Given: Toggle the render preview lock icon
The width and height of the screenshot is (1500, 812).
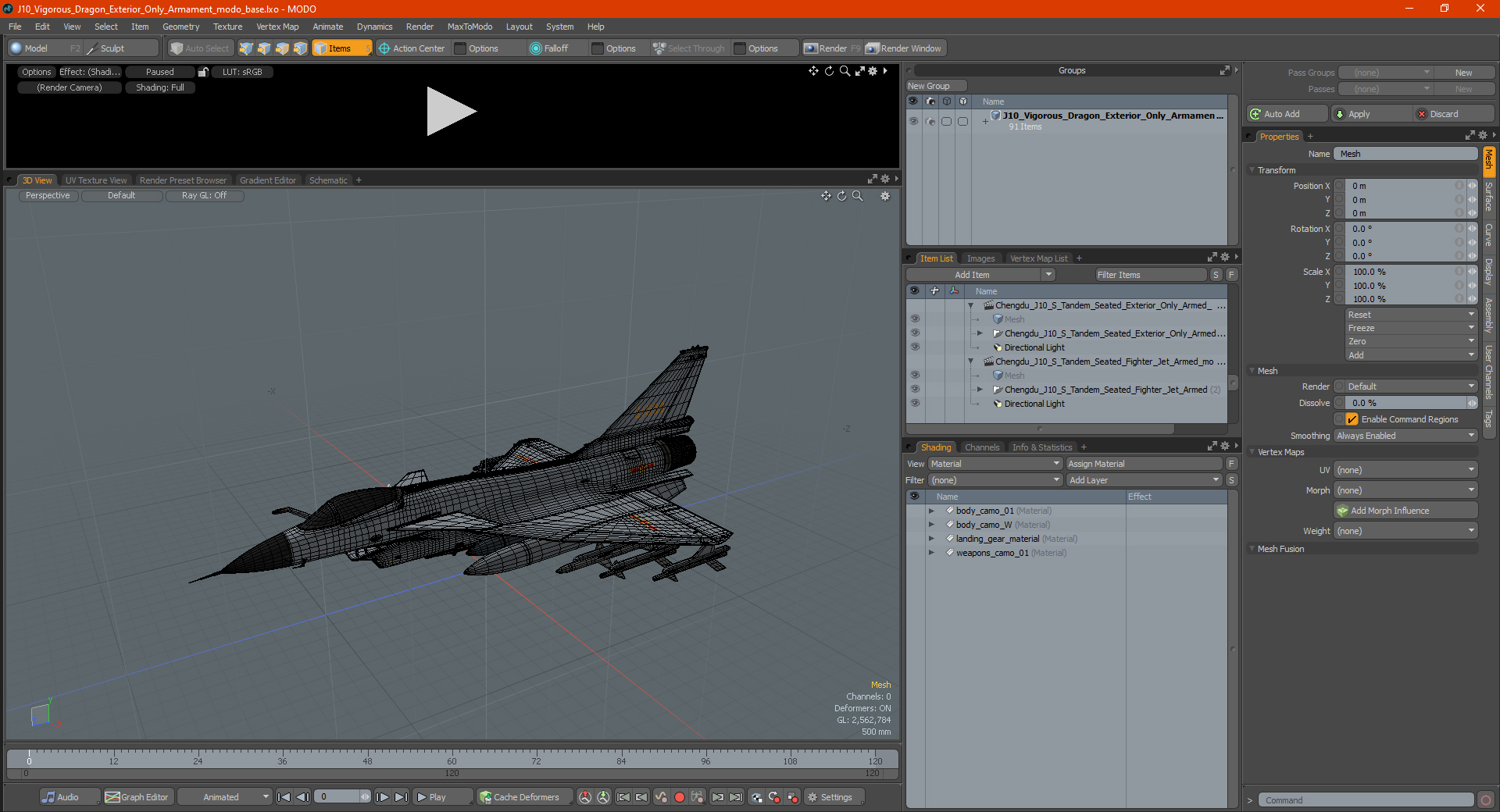Looking at the screenshot, I should click(203, 72).
